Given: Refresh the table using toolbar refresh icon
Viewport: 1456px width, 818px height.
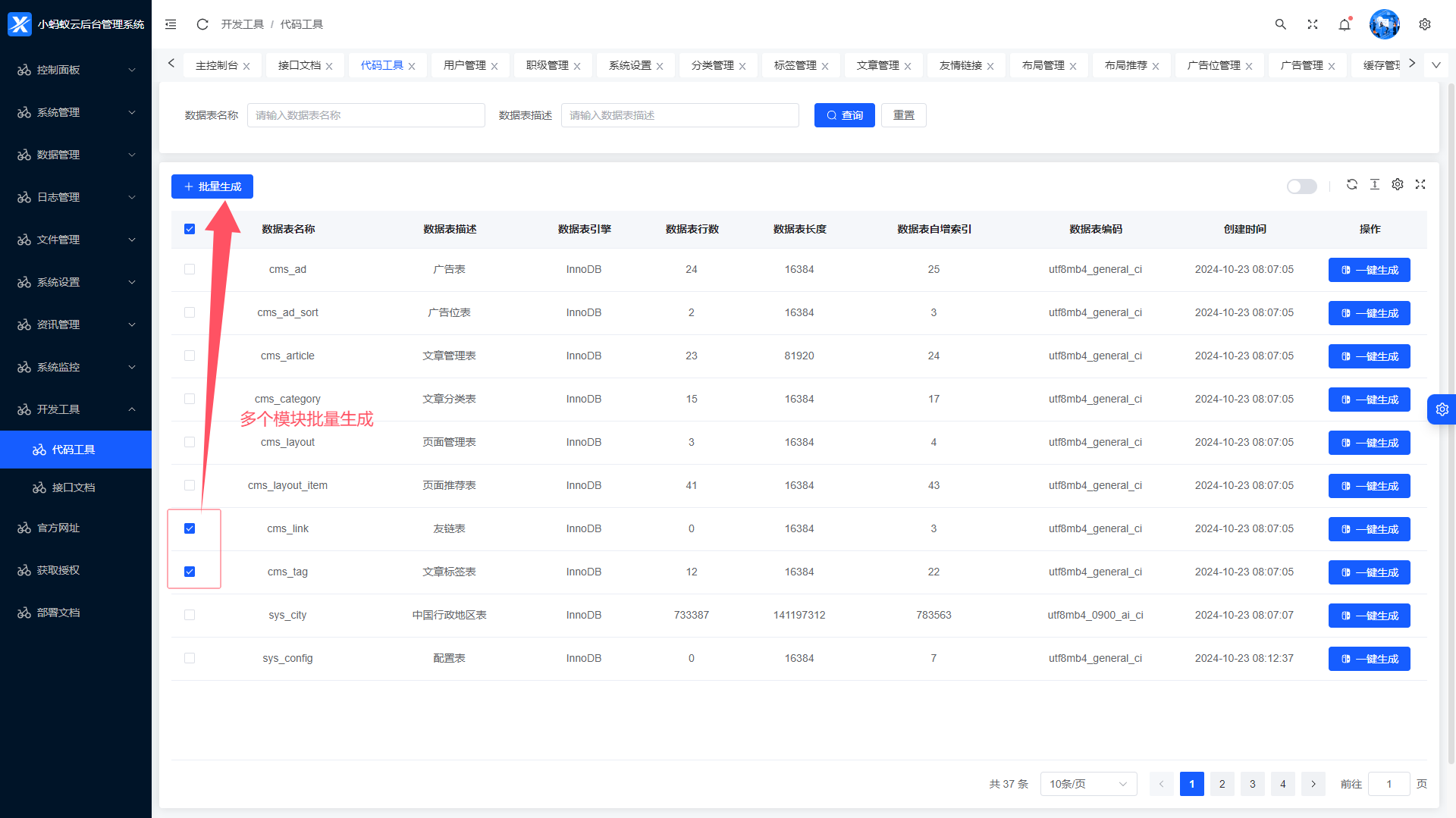Looking at the screenshot, I should tap(1352, 184).
